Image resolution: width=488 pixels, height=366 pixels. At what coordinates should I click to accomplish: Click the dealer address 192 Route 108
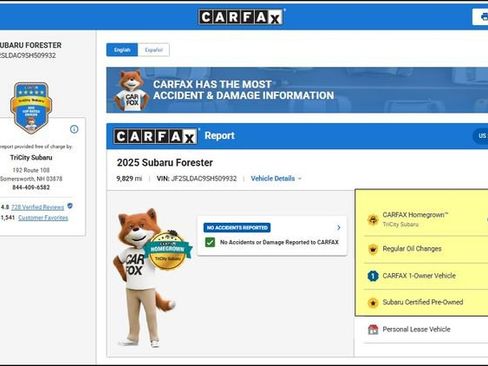tap(31, 170)
